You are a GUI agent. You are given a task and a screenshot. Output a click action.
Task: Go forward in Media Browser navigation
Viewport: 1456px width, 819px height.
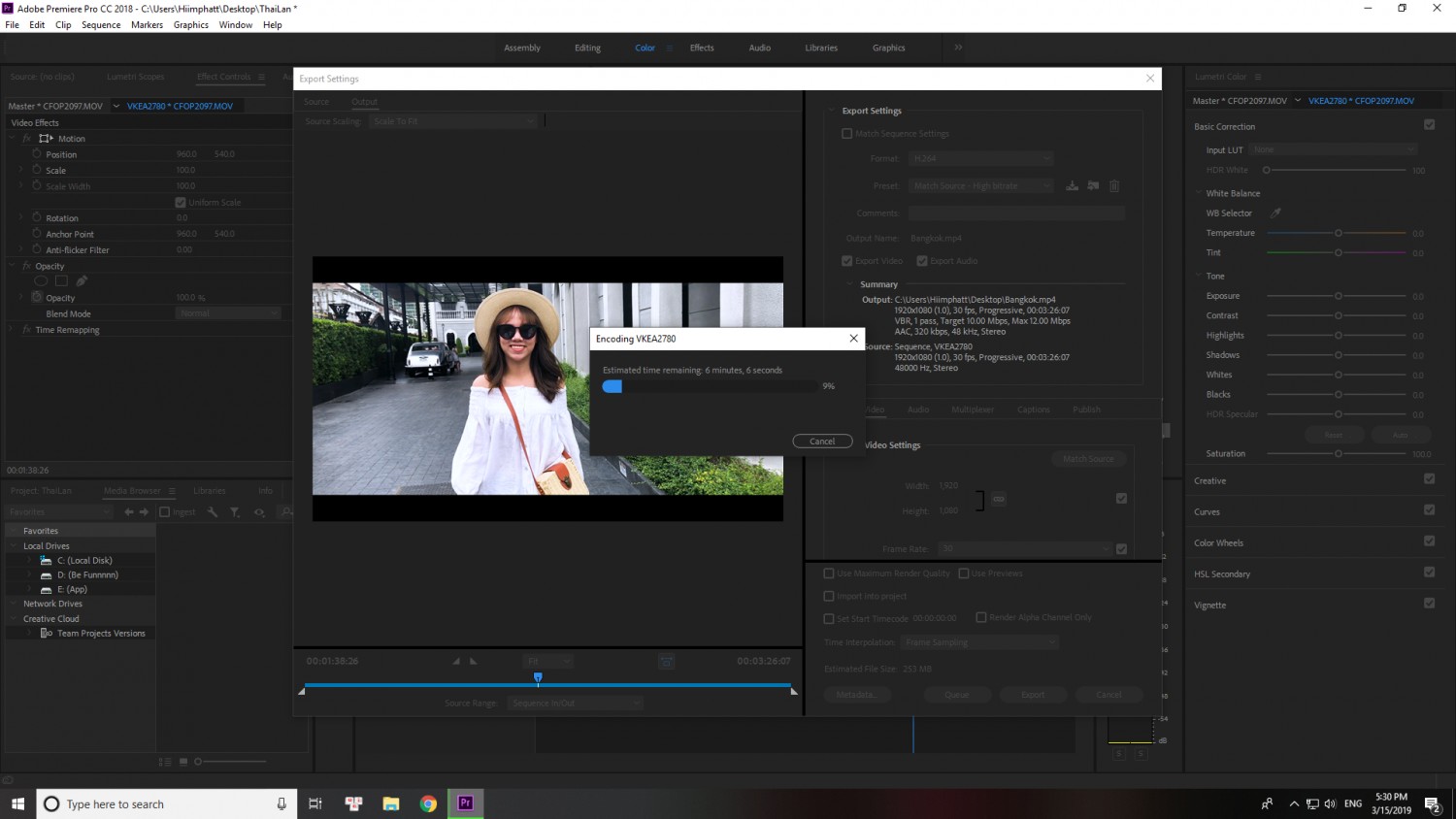pyautogui.click(x=144, y=512)
